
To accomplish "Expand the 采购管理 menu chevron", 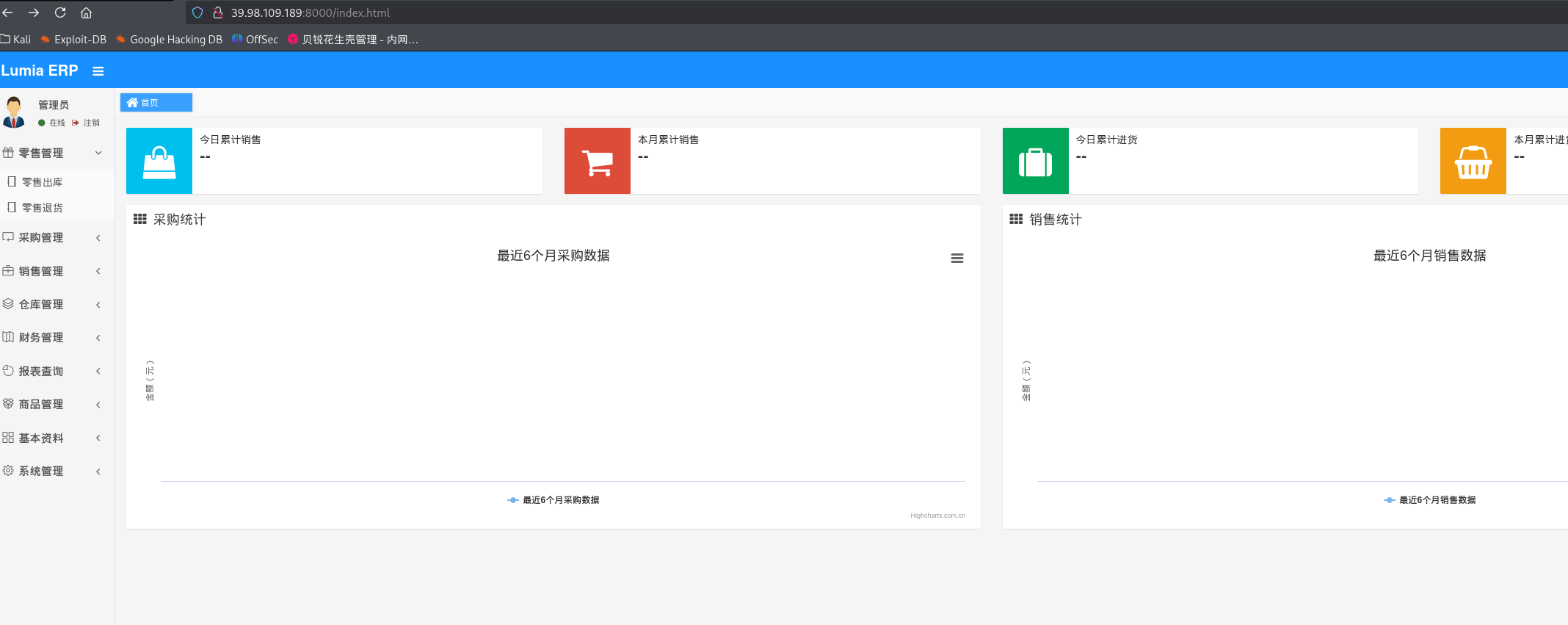I will pos(98,238).
